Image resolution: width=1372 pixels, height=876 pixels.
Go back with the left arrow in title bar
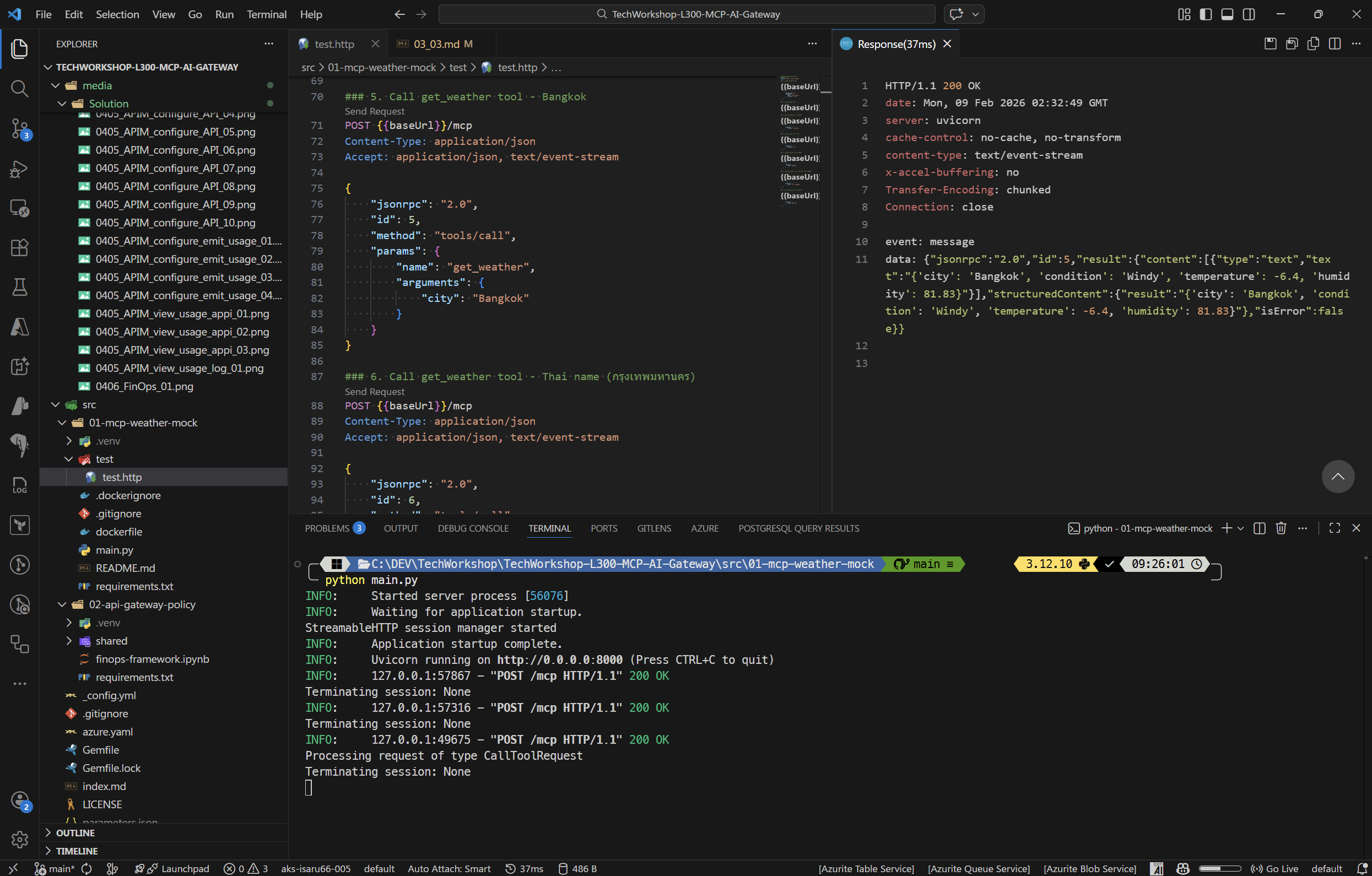coord(399,14)
